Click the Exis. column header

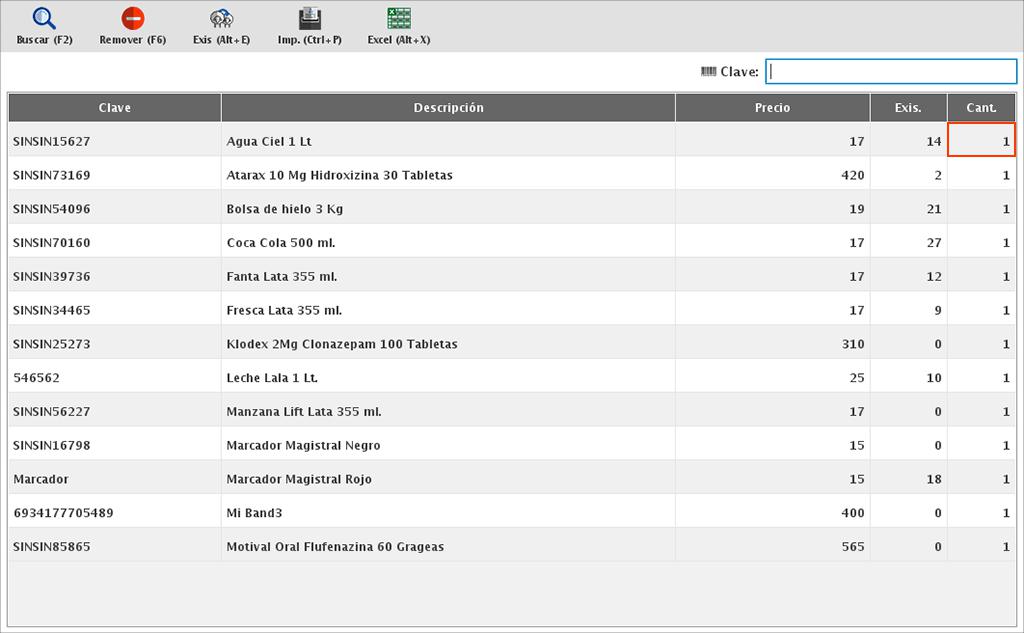(x=908, y=108)
